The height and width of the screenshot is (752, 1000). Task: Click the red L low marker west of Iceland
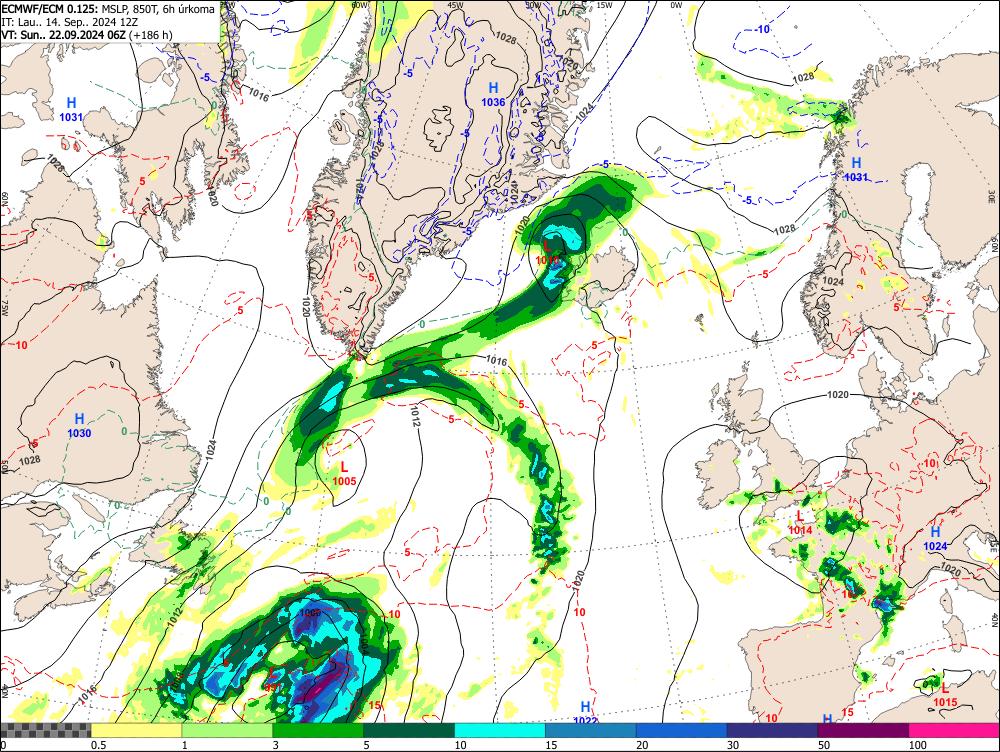(x=547, y=253)
